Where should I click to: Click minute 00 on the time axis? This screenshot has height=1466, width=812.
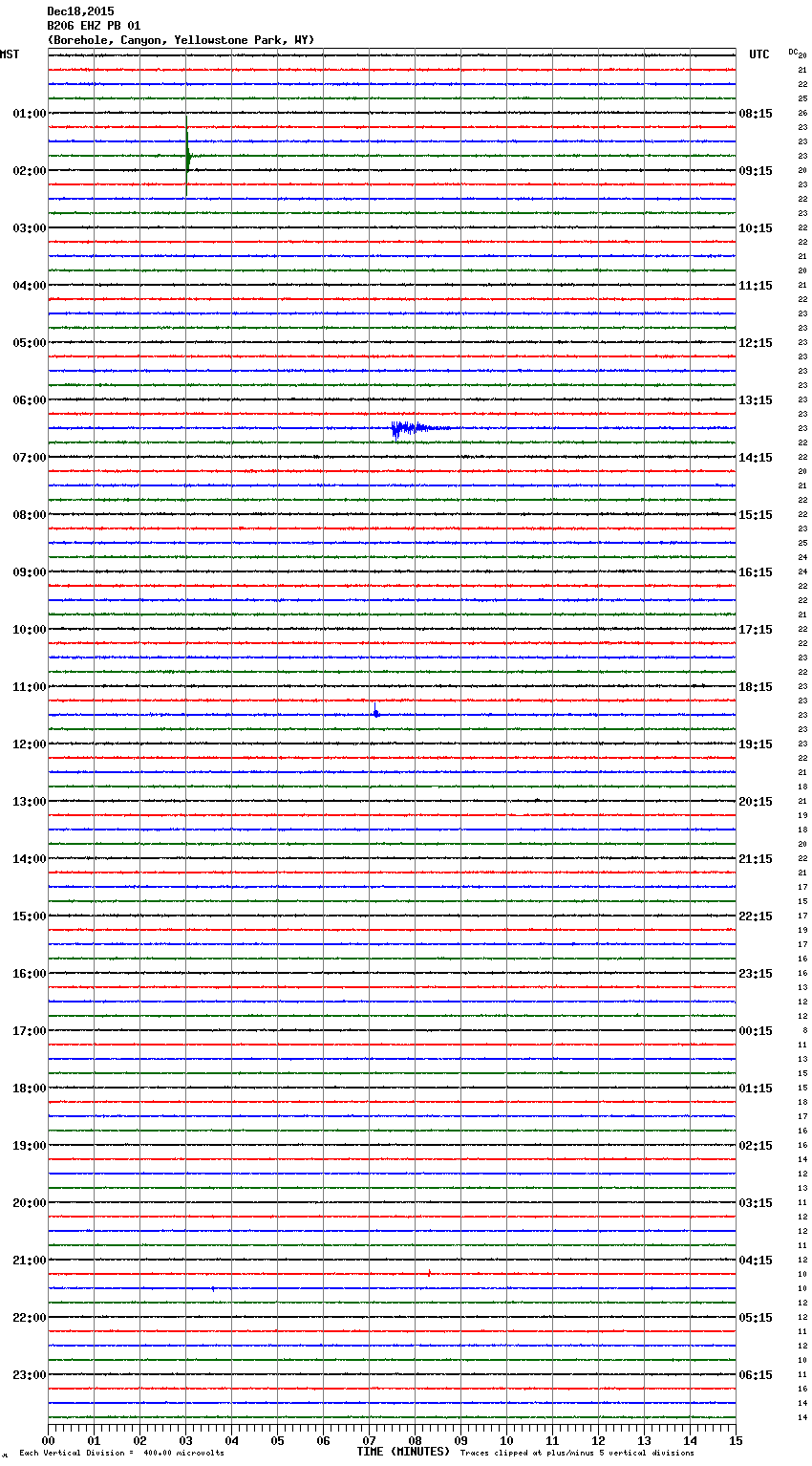coord(48,1440)
